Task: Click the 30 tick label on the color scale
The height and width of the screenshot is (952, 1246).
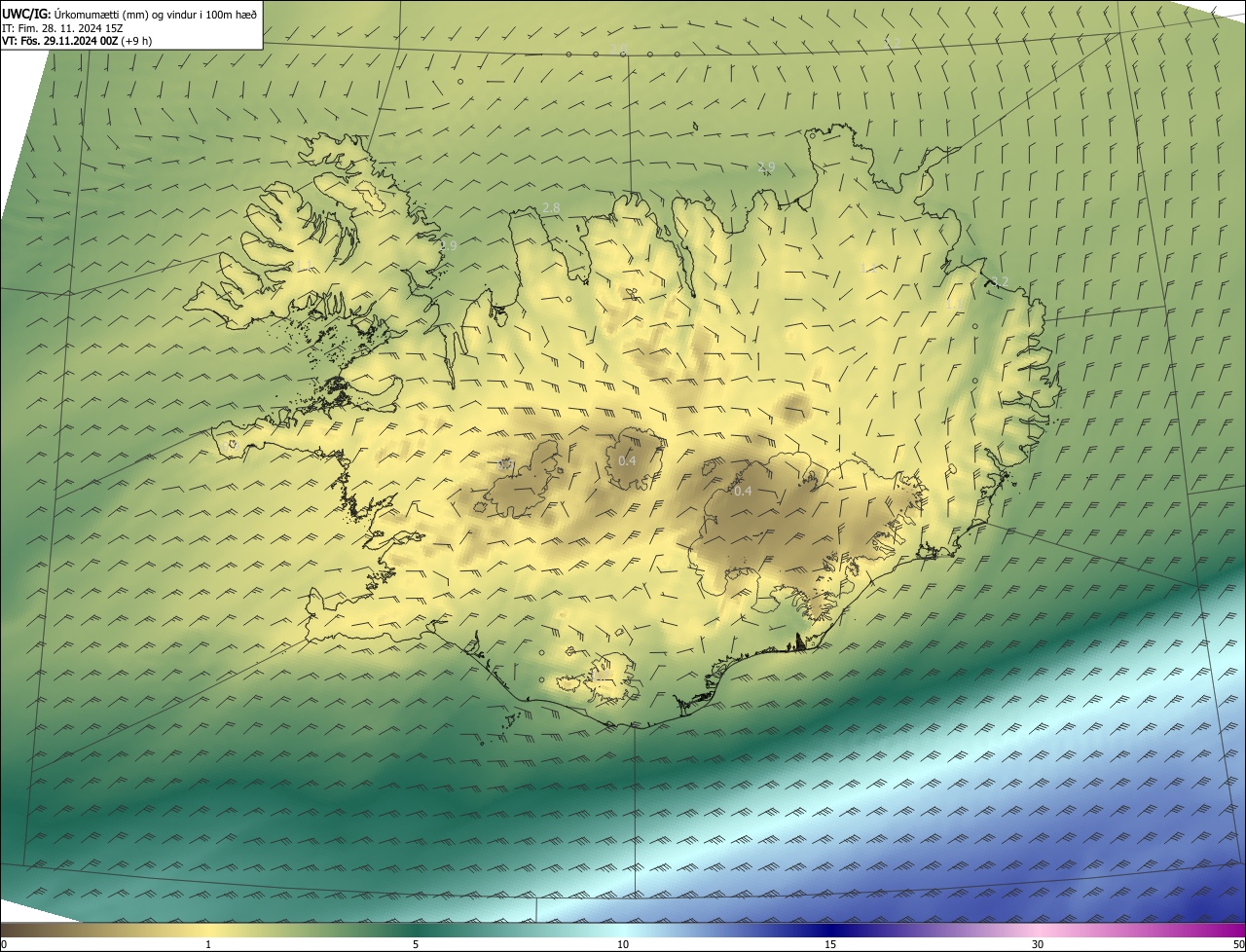Action: [x=1038, y=944]
